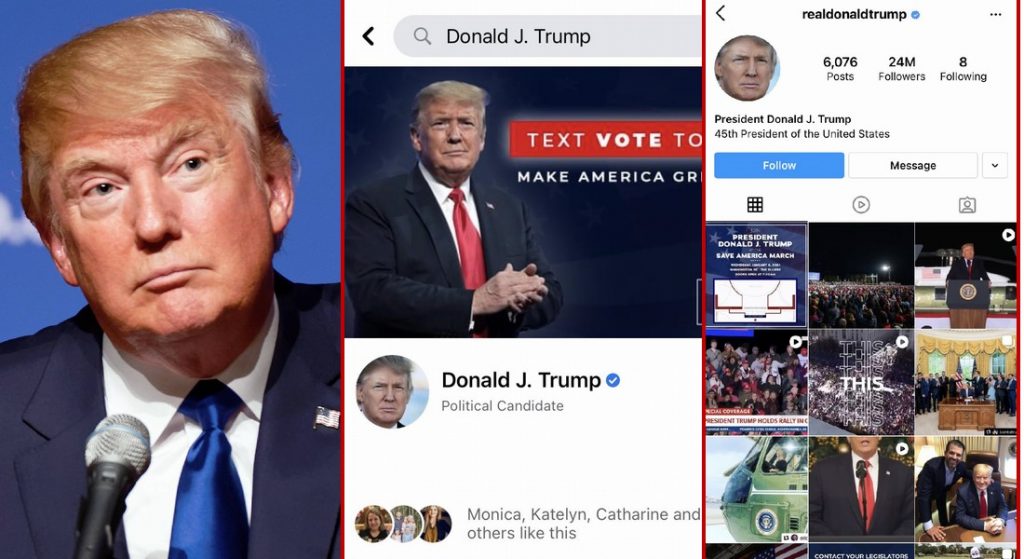Viewport: 1024px width, 559px height.
Task: Open the THIS video post
Action: 861,383
